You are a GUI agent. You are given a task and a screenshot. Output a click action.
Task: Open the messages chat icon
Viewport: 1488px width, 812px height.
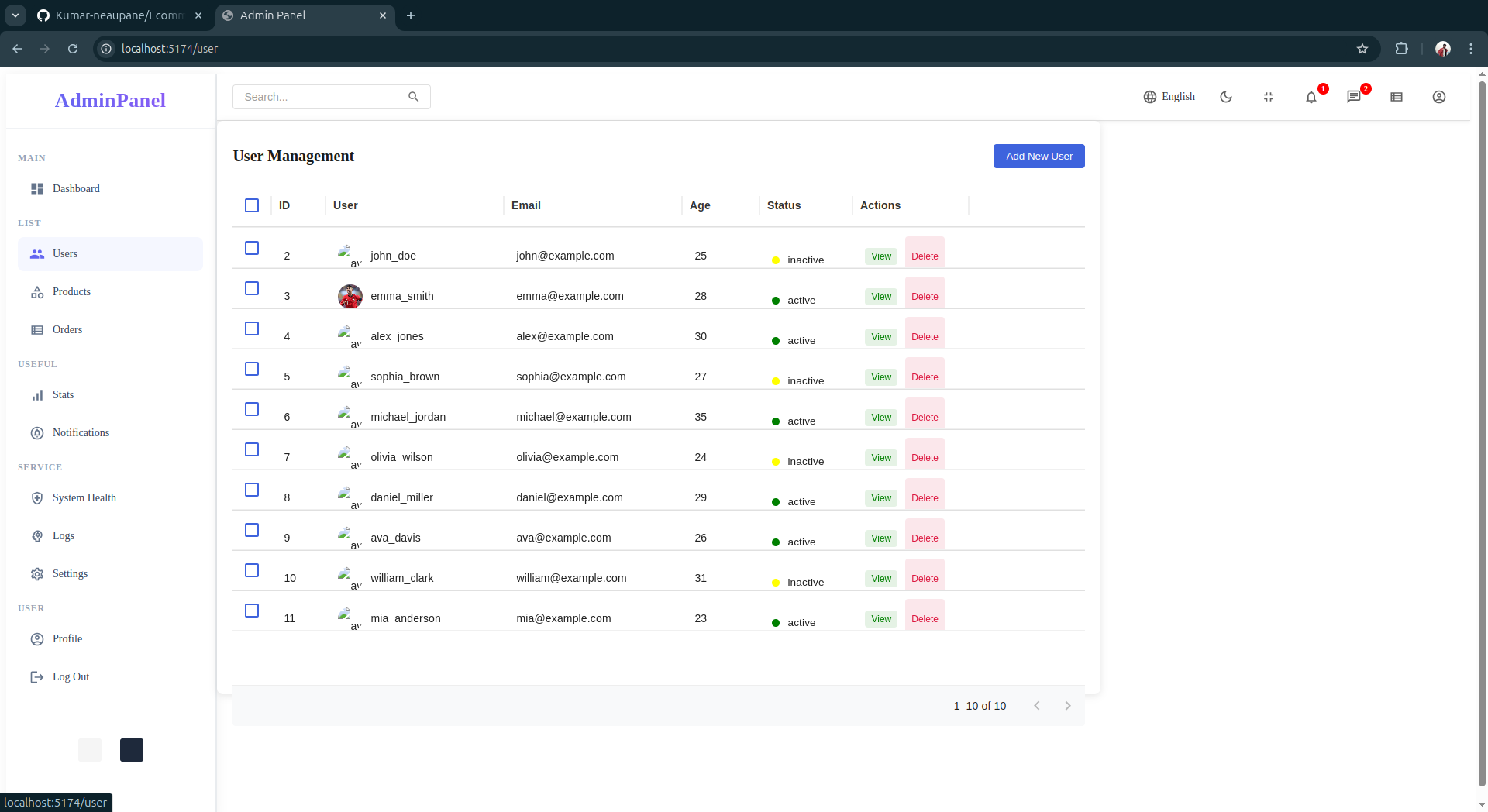(x=1353, y=97)
